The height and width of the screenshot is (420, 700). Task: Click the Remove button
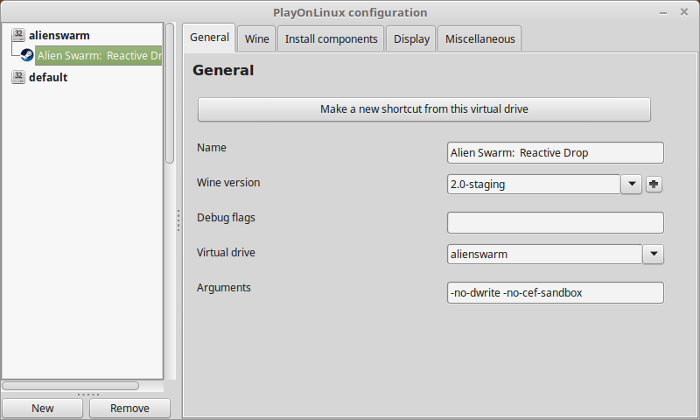click(130, 408)
